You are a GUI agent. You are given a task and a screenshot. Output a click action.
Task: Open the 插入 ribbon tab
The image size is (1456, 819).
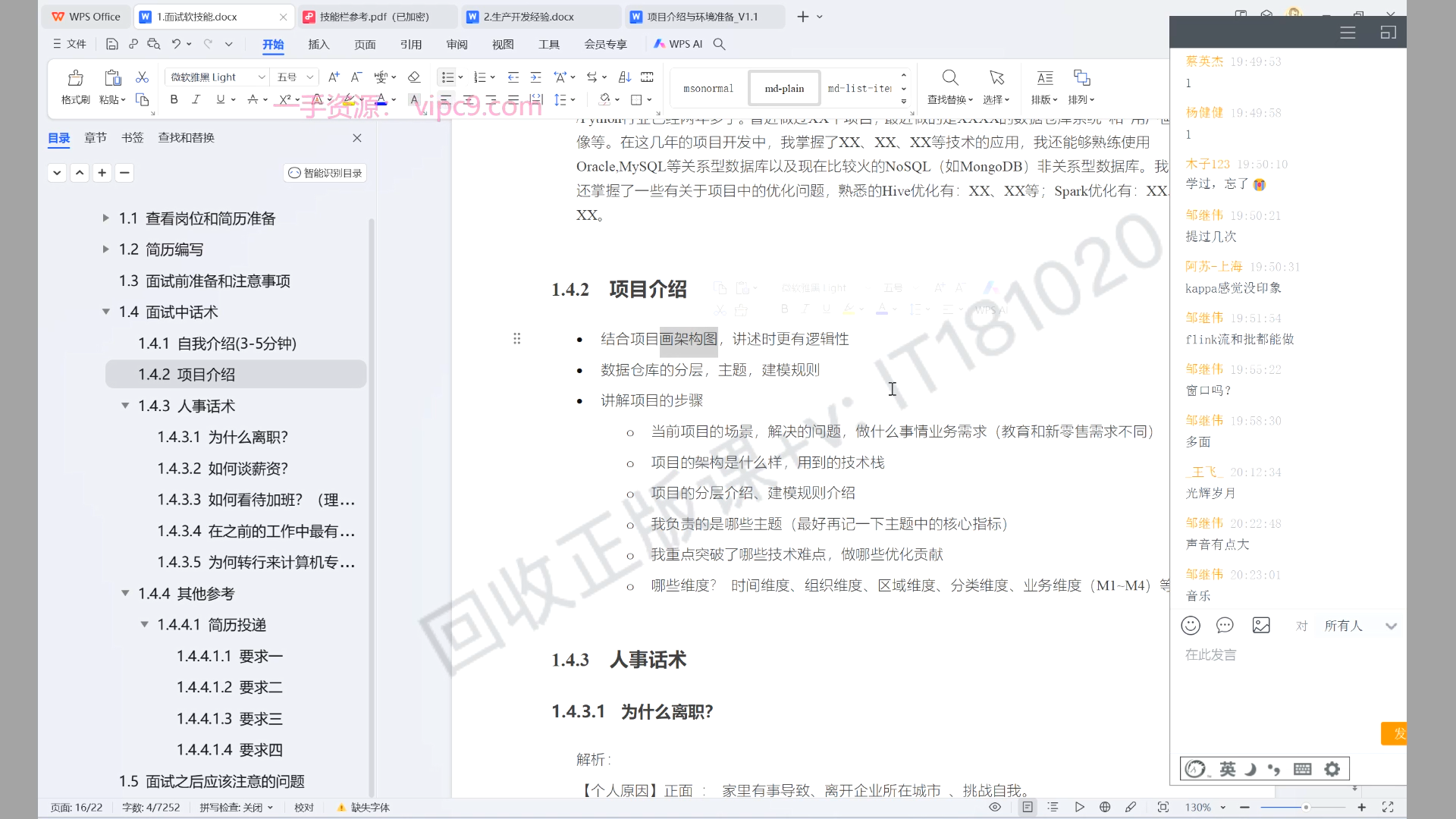[x=318, y=44]
